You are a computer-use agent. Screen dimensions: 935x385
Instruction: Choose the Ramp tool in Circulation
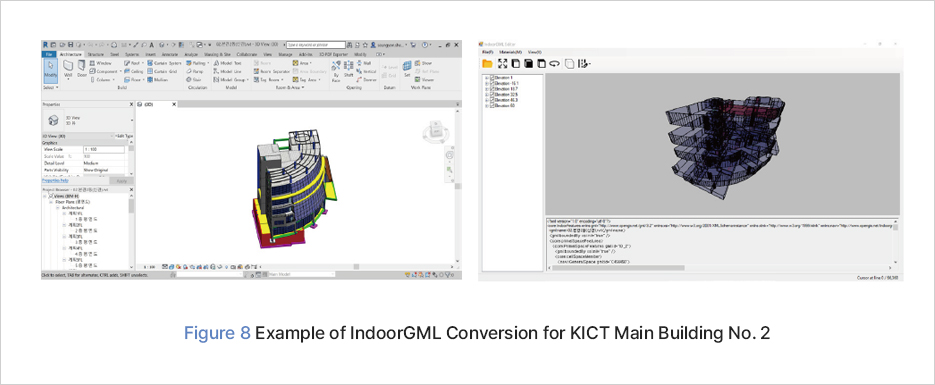pos(194,71)
